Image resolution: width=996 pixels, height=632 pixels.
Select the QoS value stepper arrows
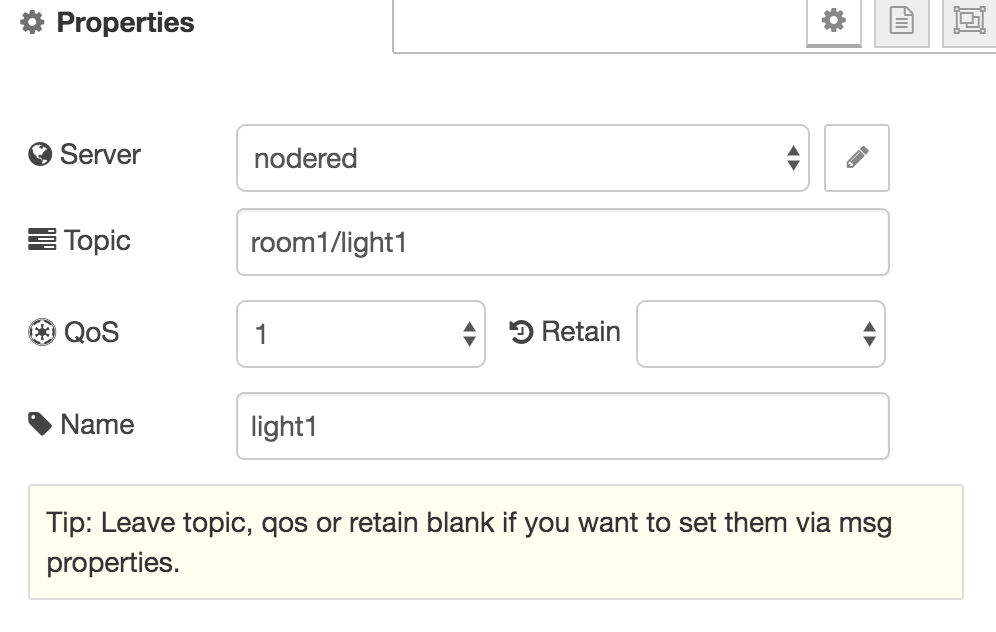pyautogui.click(x=469, y=331)
